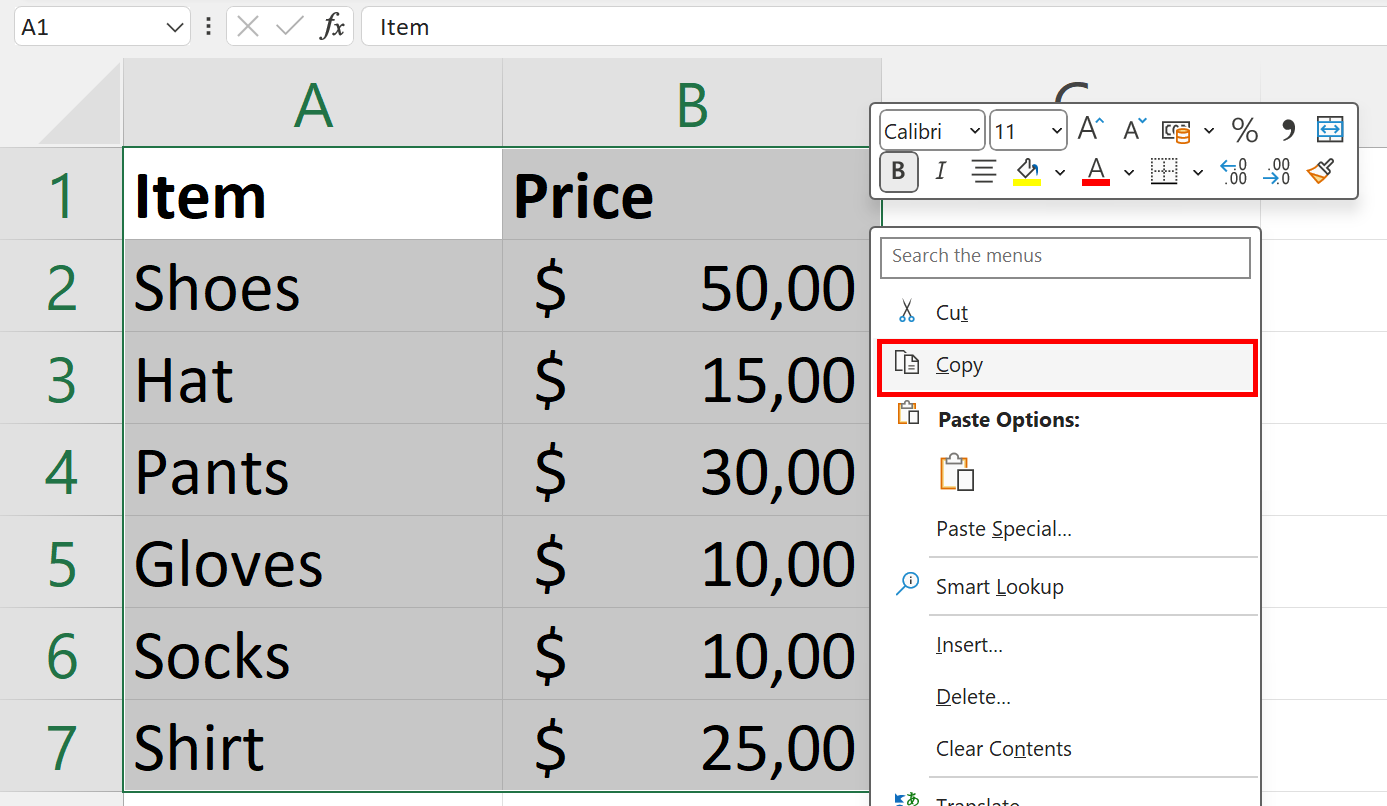Open the Calibri font name dropdown
This screenshot has width=1387, height=806.
click(x=975, y=131)
